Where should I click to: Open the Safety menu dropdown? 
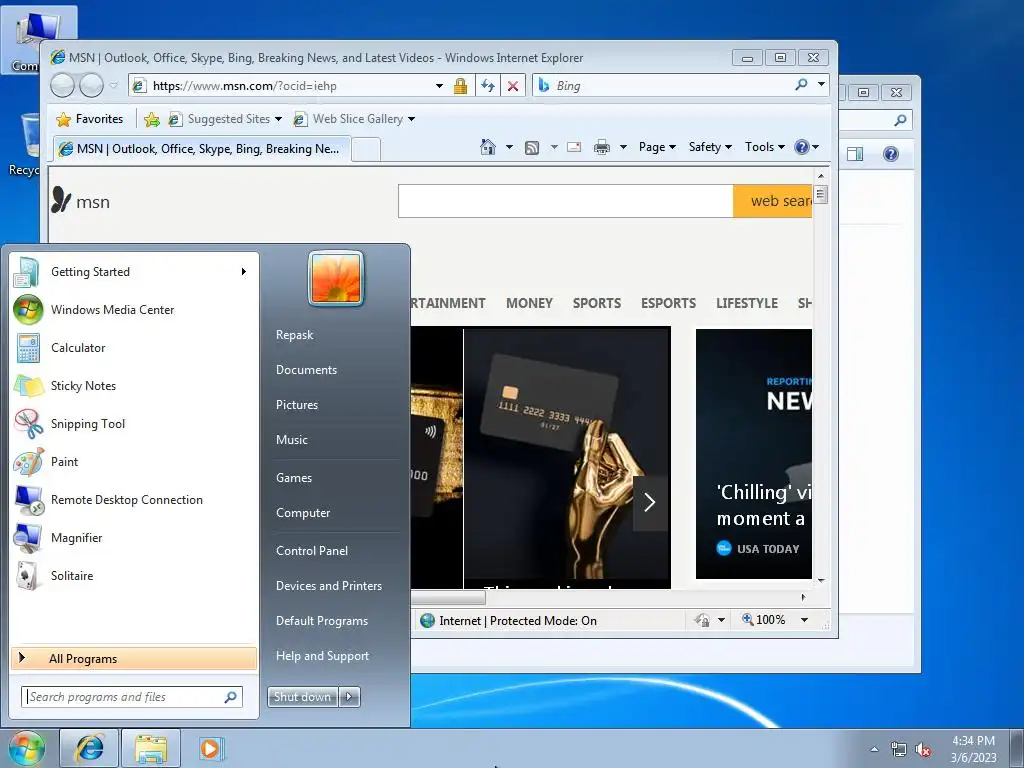[x=710, y=147]
